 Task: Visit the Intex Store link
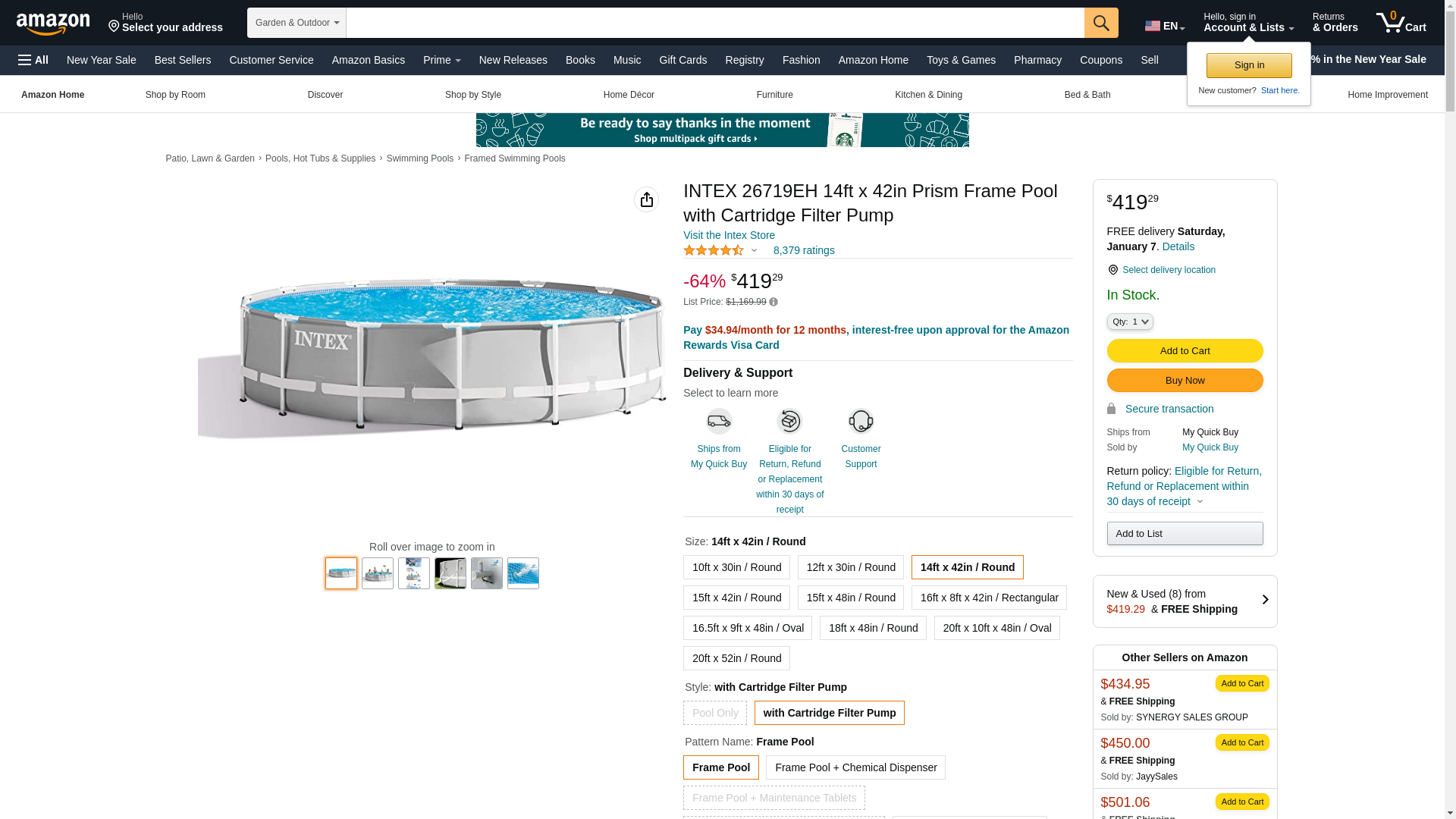(x=729, y=235)
